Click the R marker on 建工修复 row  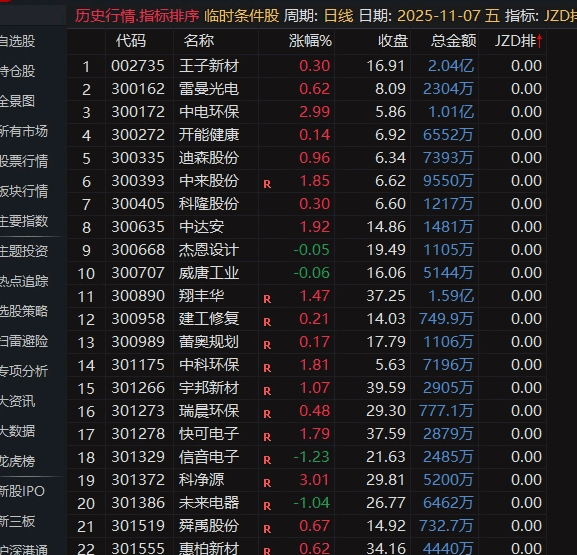click(x=267, y=322)
